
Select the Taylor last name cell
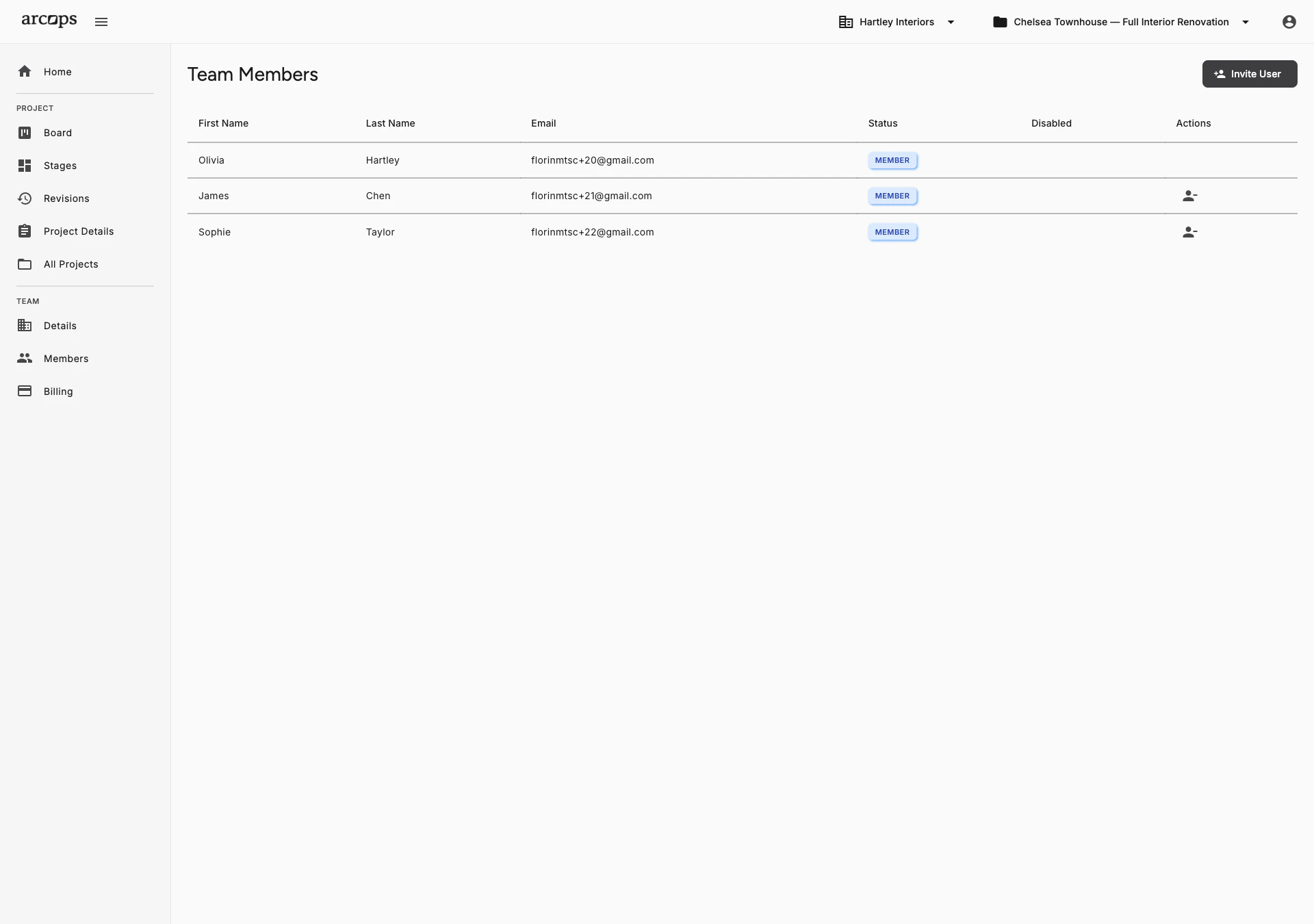[x=380, y=232]
